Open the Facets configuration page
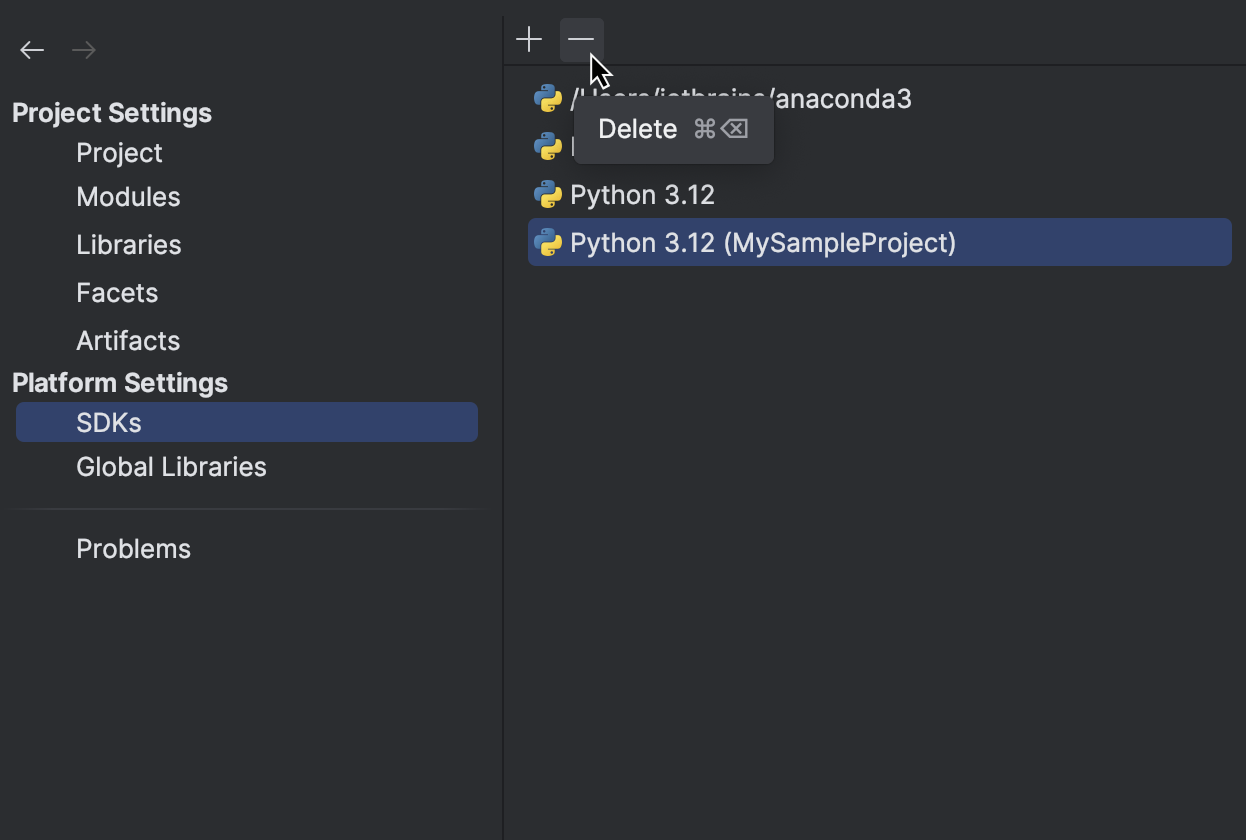Image resolution: width=1246 pixels, height=840 pixels. 117,292
